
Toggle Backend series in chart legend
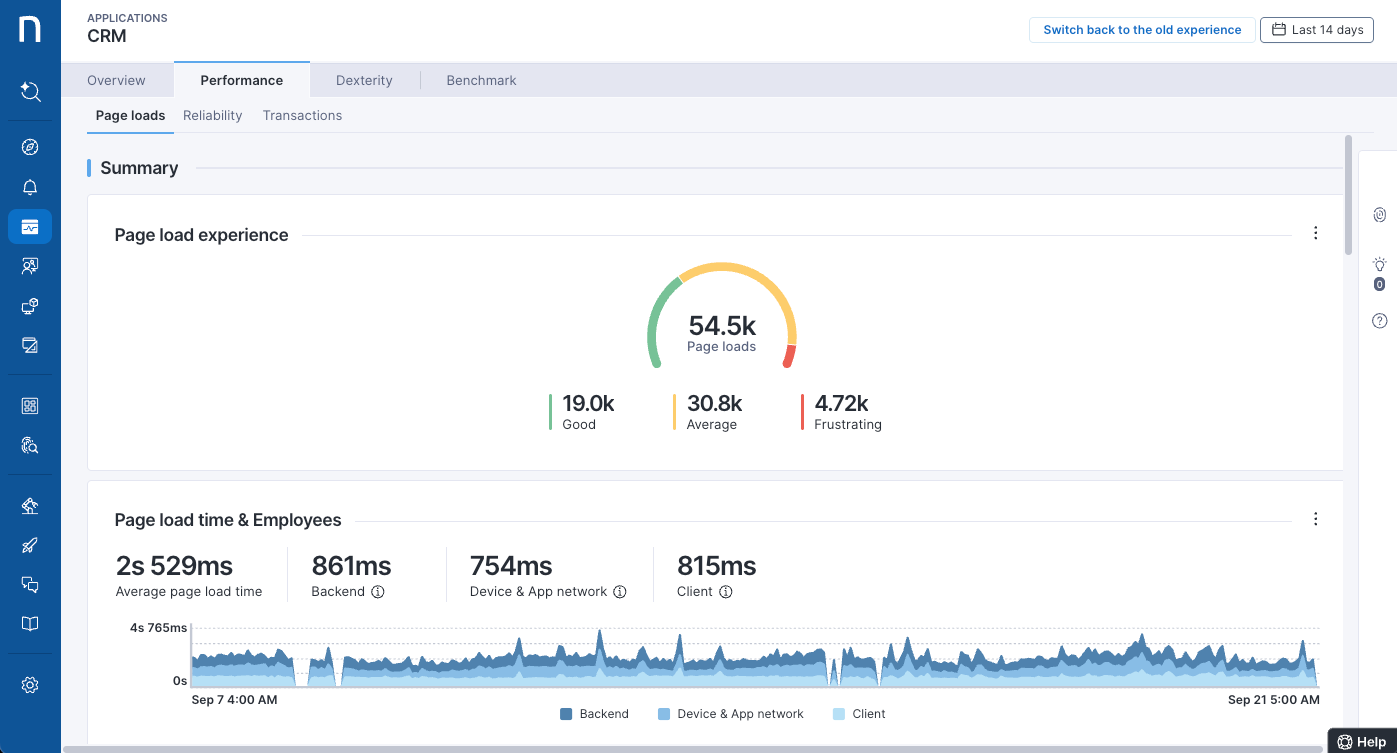click(x=594, y=714)
